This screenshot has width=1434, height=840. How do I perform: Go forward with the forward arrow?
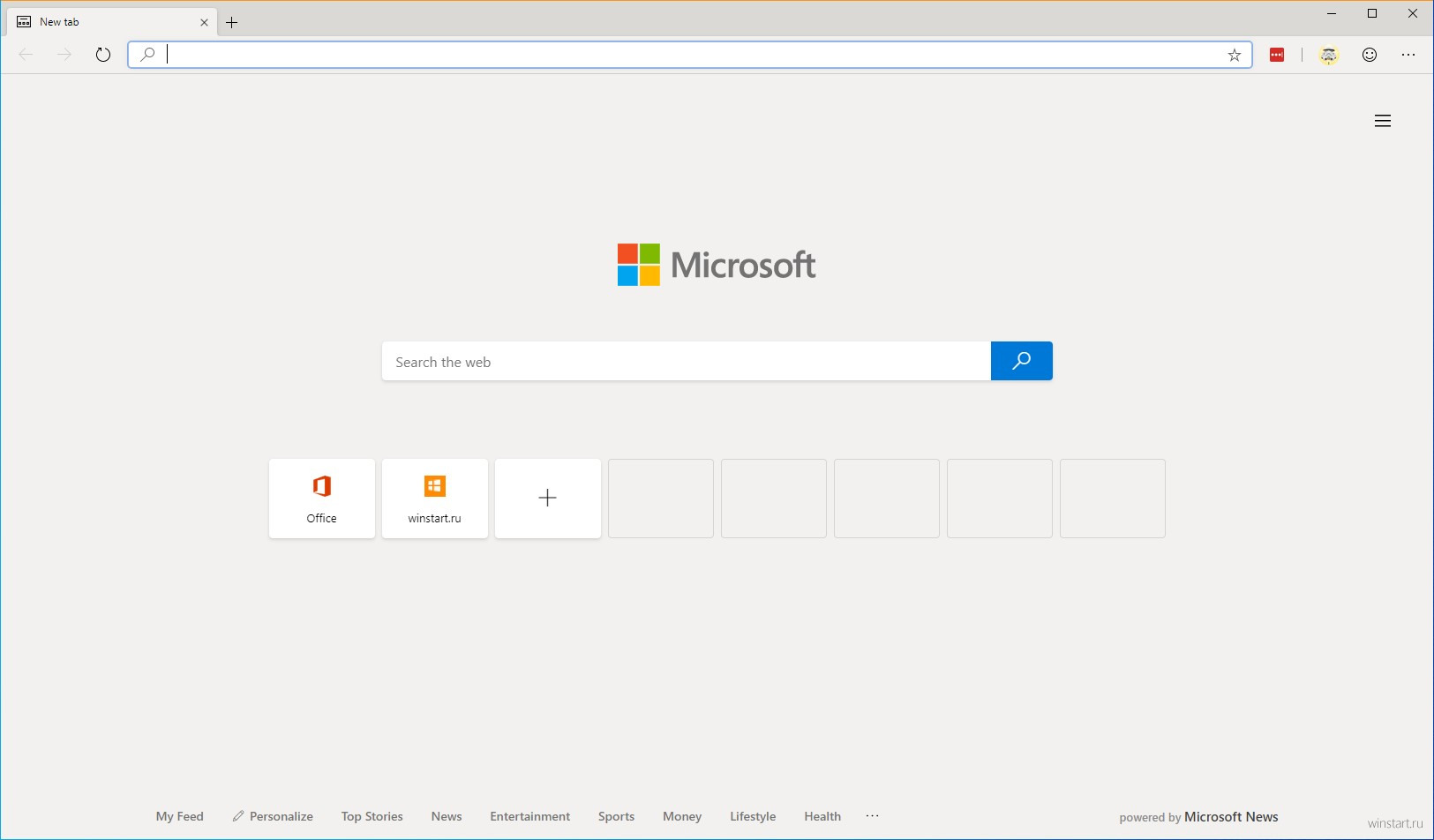point(64,55)
